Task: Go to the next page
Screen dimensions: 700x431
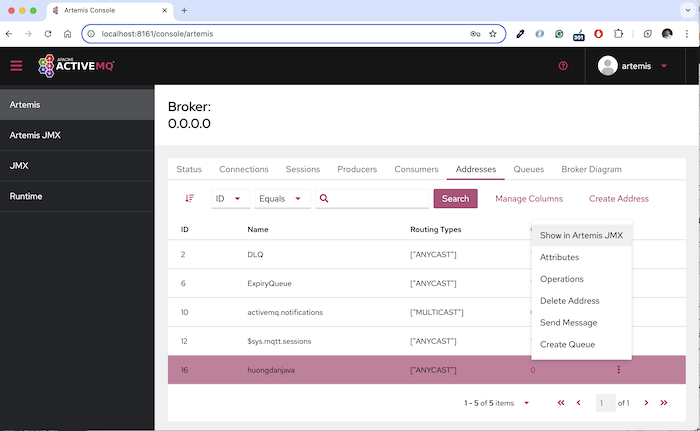Action: (x=646, y=403)
